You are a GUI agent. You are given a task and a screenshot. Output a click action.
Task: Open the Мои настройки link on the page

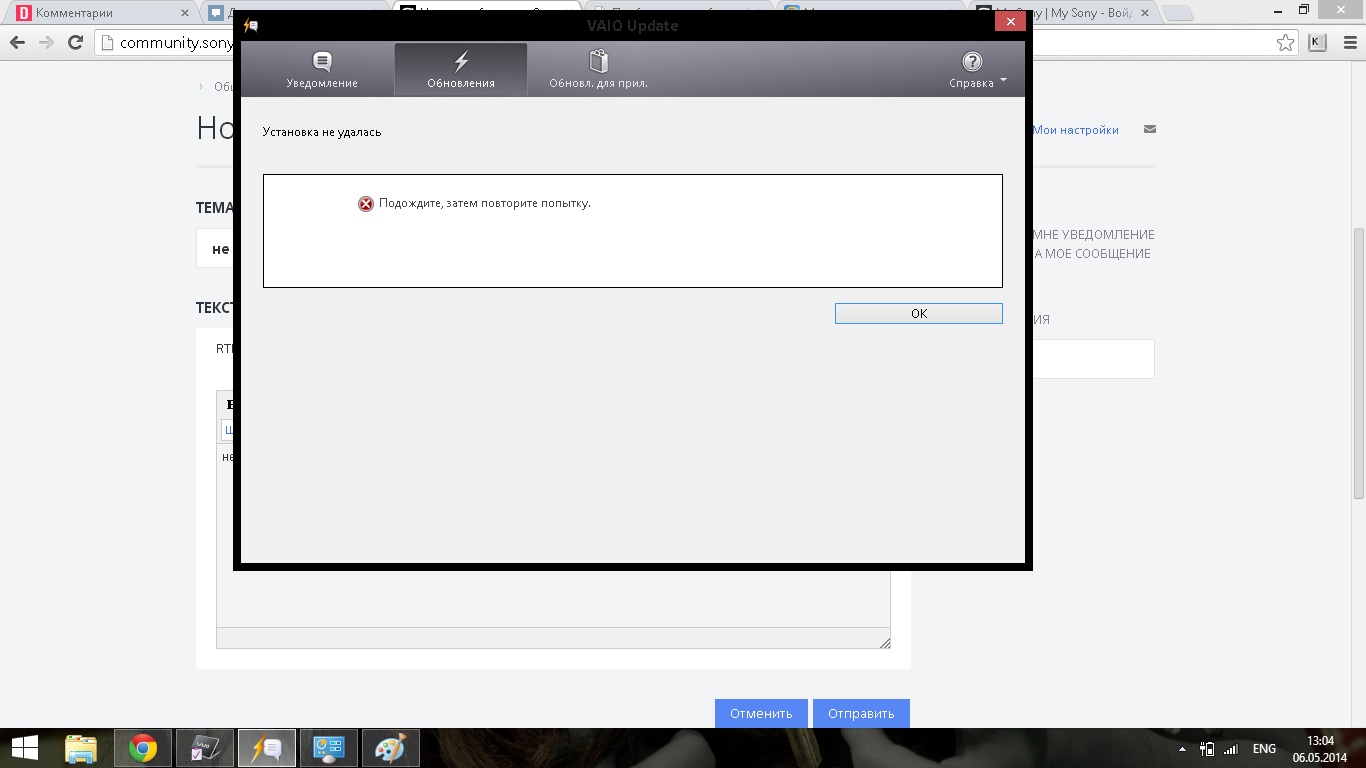[1075, 130]
